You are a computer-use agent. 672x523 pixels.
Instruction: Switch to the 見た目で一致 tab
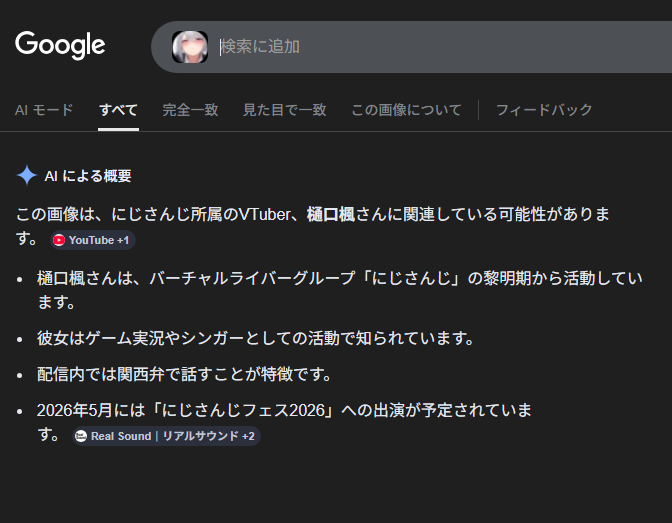284,110
